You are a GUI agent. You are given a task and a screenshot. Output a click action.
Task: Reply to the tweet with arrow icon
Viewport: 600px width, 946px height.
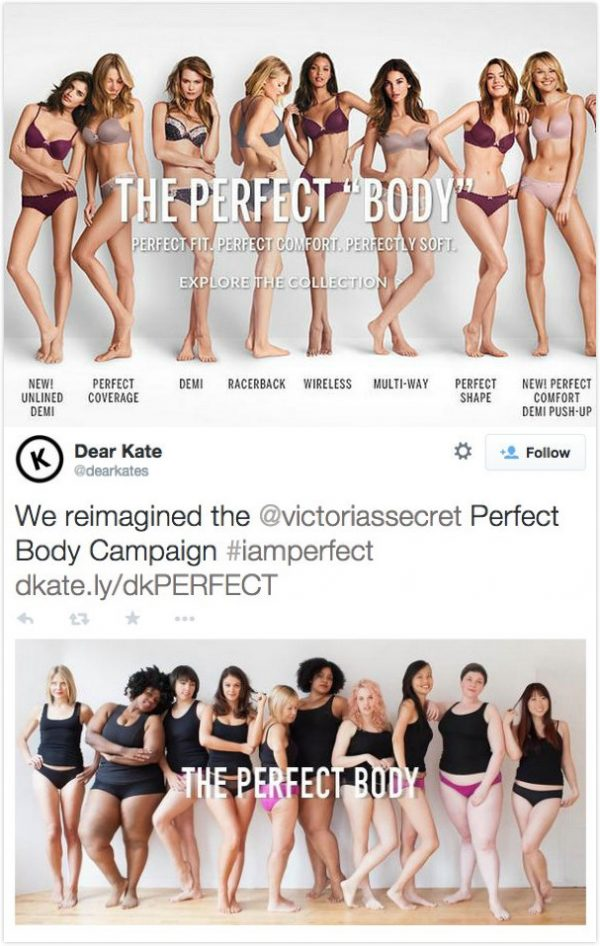pyautogui.click(x=25, y=618)
